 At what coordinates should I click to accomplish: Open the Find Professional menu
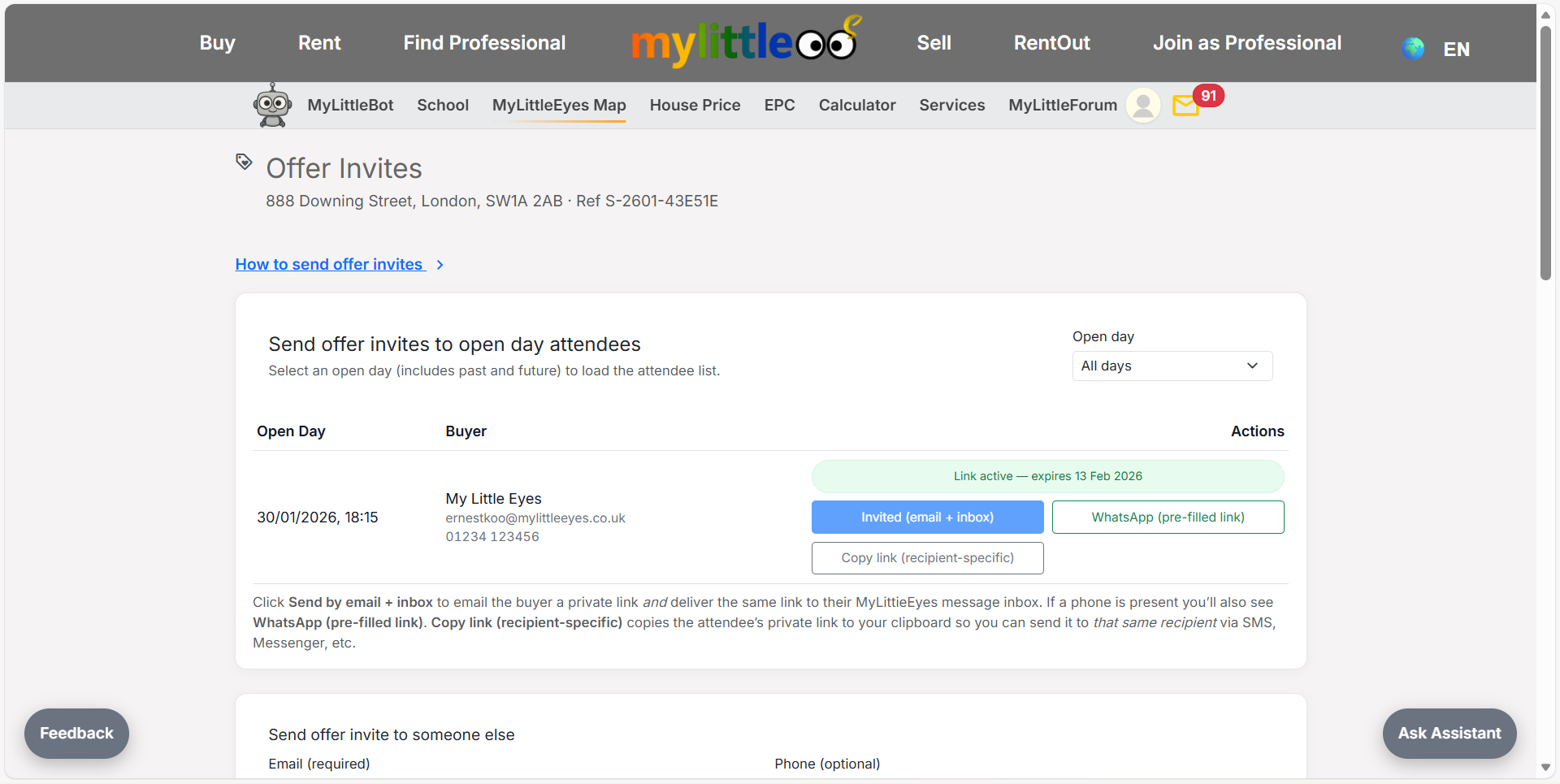484,43
